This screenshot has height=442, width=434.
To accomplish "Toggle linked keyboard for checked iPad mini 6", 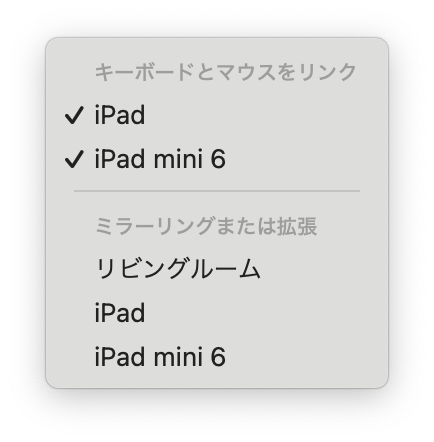I will [x=217, y=159].
